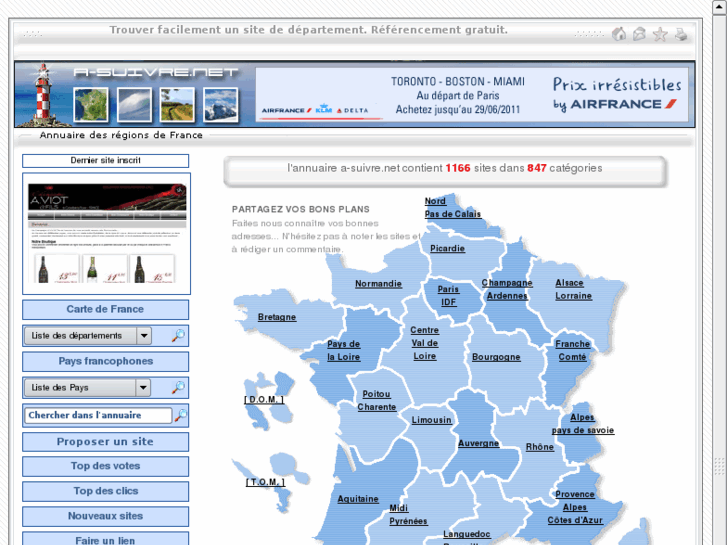Click the snowy mountain thumbnail in header
The image size is (727, 545).
pos(221,105)
